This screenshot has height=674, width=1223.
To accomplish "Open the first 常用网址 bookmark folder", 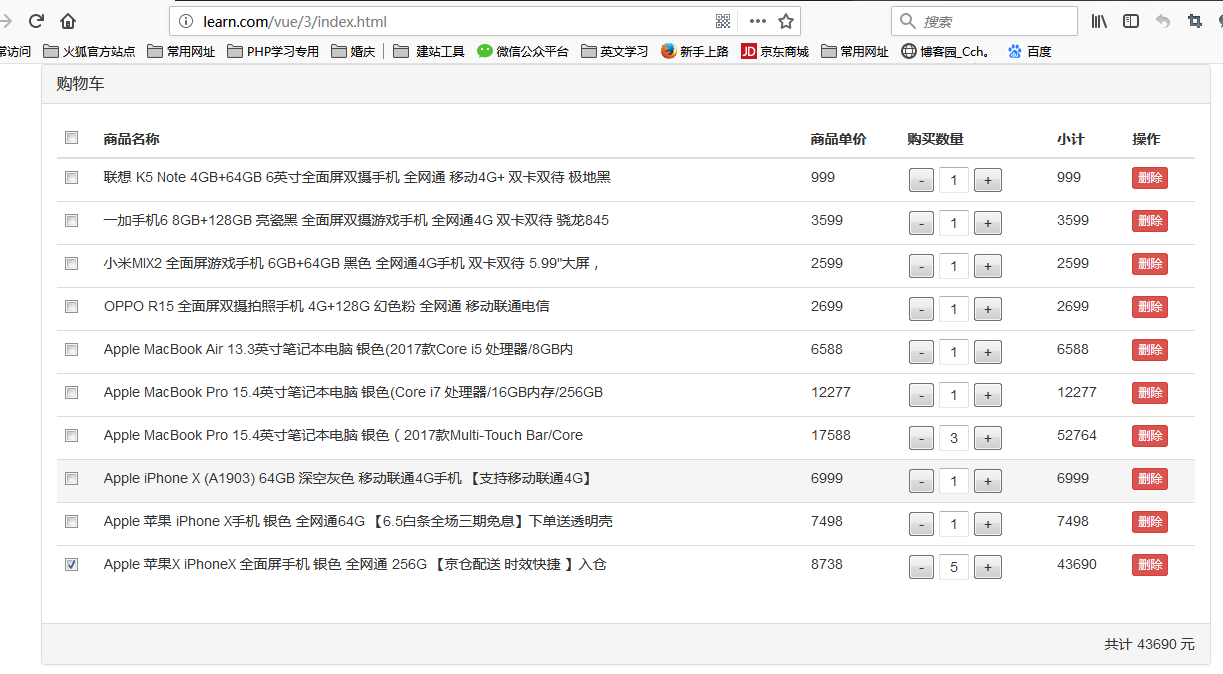I will point(181,51).
